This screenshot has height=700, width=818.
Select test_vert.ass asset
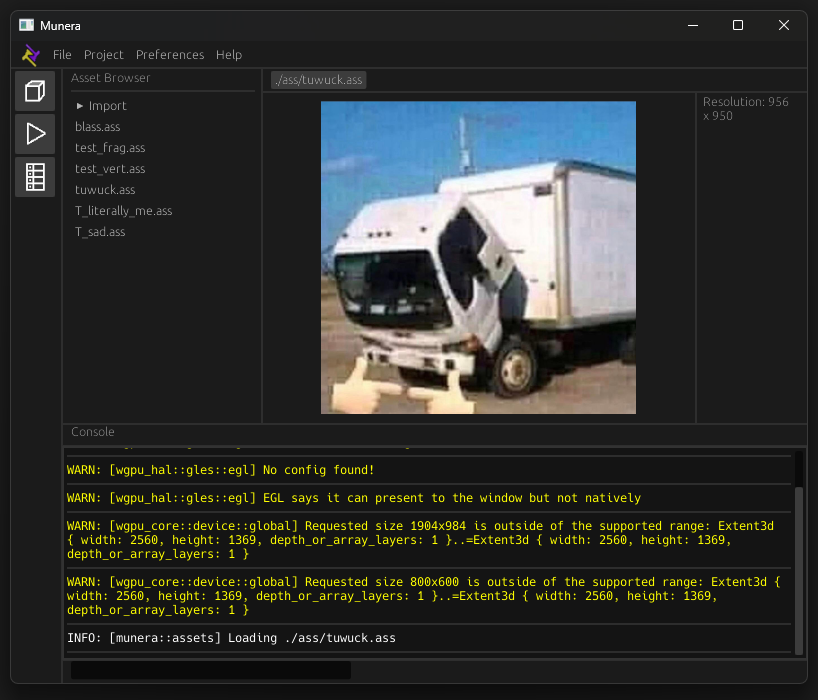click(110, 168)
